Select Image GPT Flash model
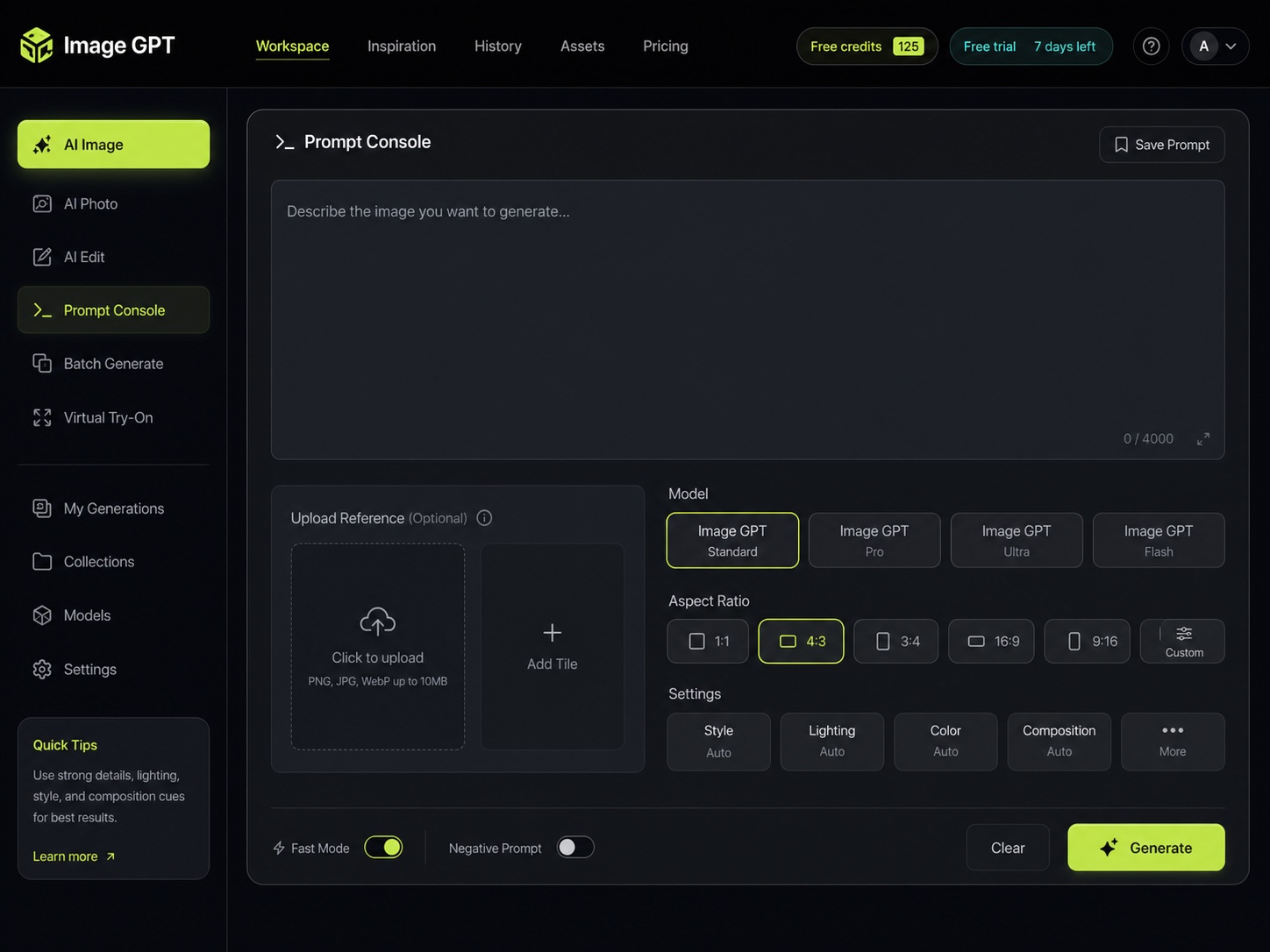Image resolution: width=1270 pixels, height=952 pixels. (1159, 540)
